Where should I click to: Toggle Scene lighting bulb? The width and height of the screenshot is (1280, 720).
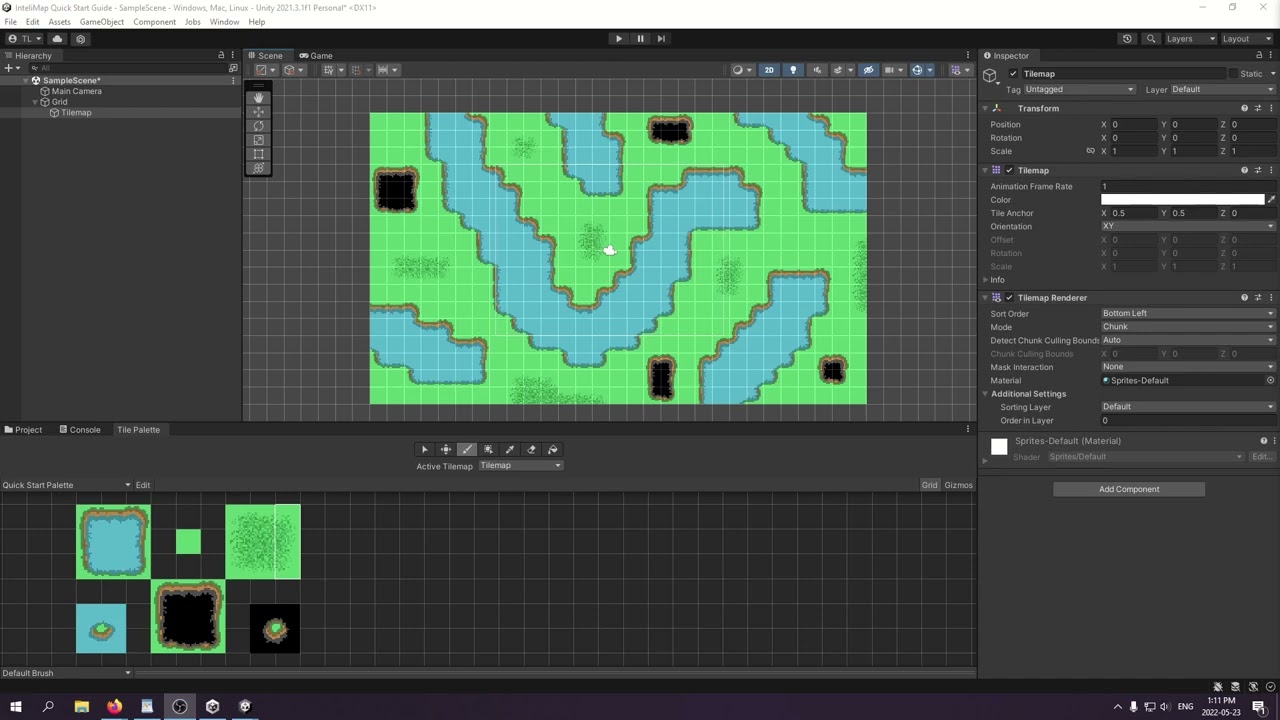tap(793, 70)
